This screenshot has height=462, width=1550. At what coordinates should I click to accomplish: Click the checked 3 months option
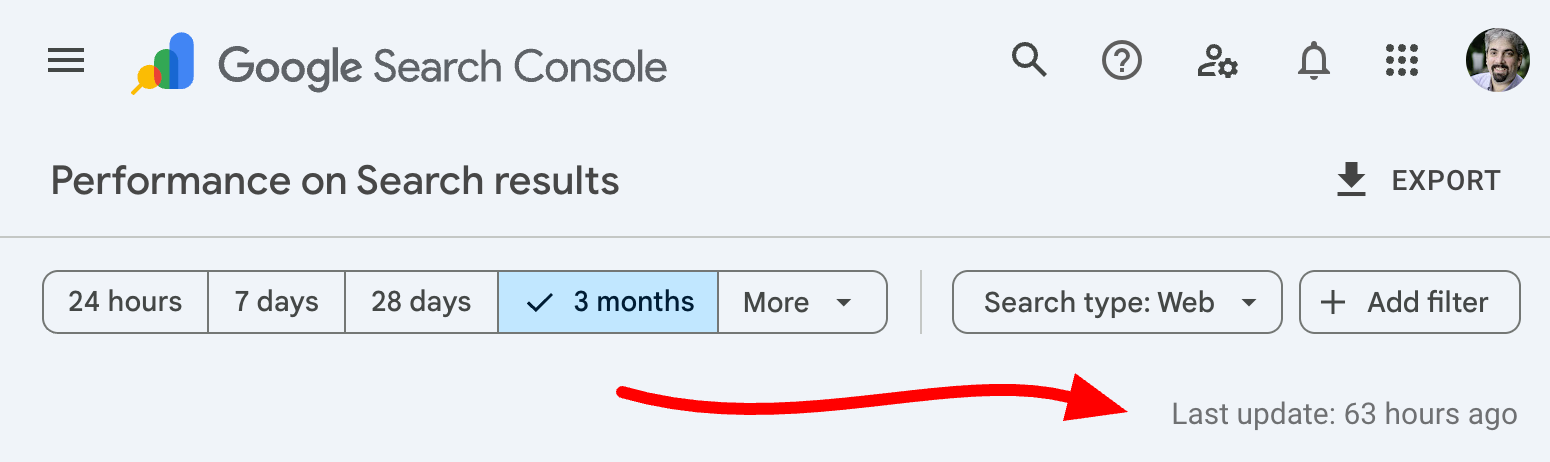608,302
